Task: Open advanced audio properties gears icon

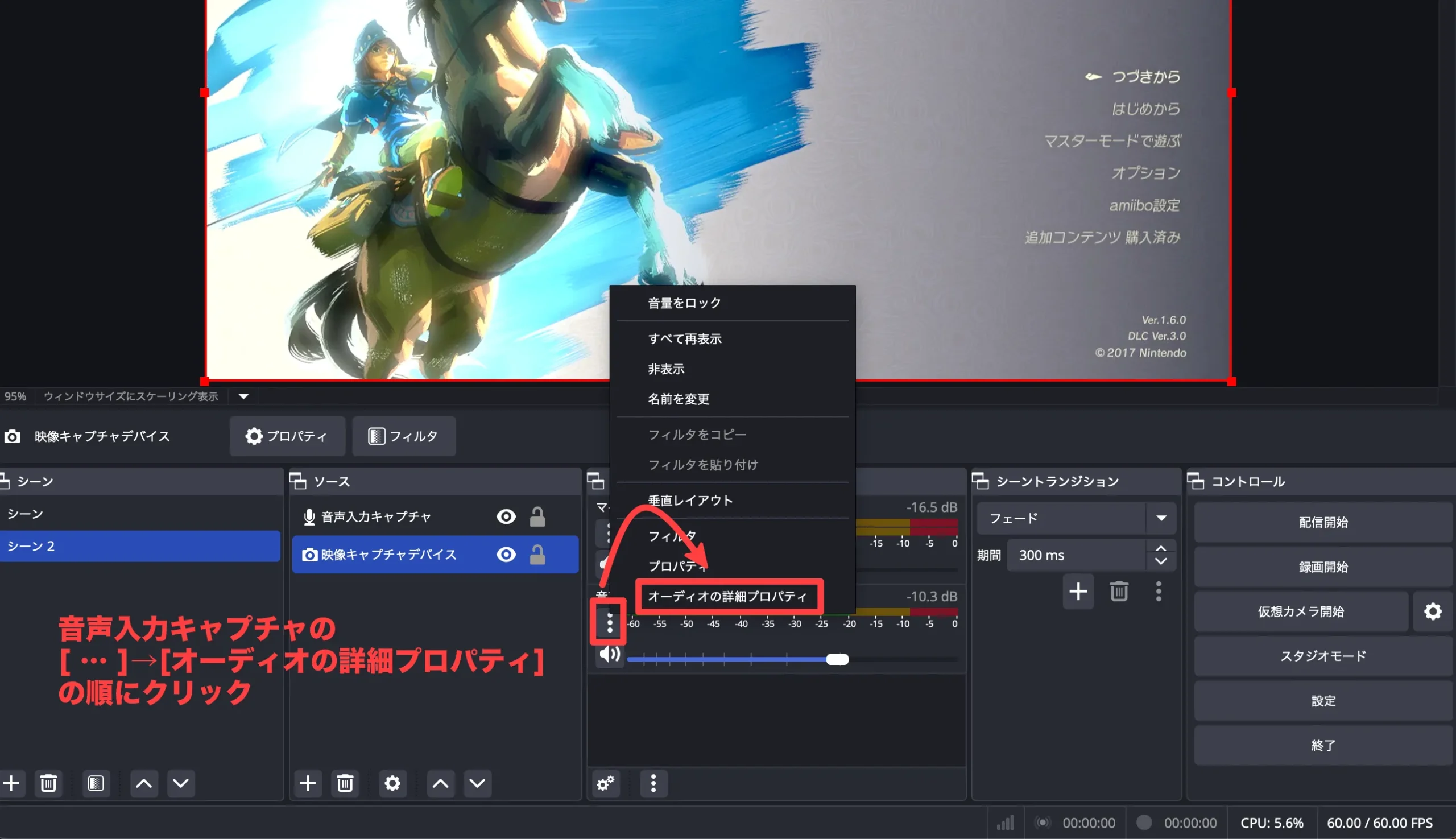Action: click(x=606, y=783)
